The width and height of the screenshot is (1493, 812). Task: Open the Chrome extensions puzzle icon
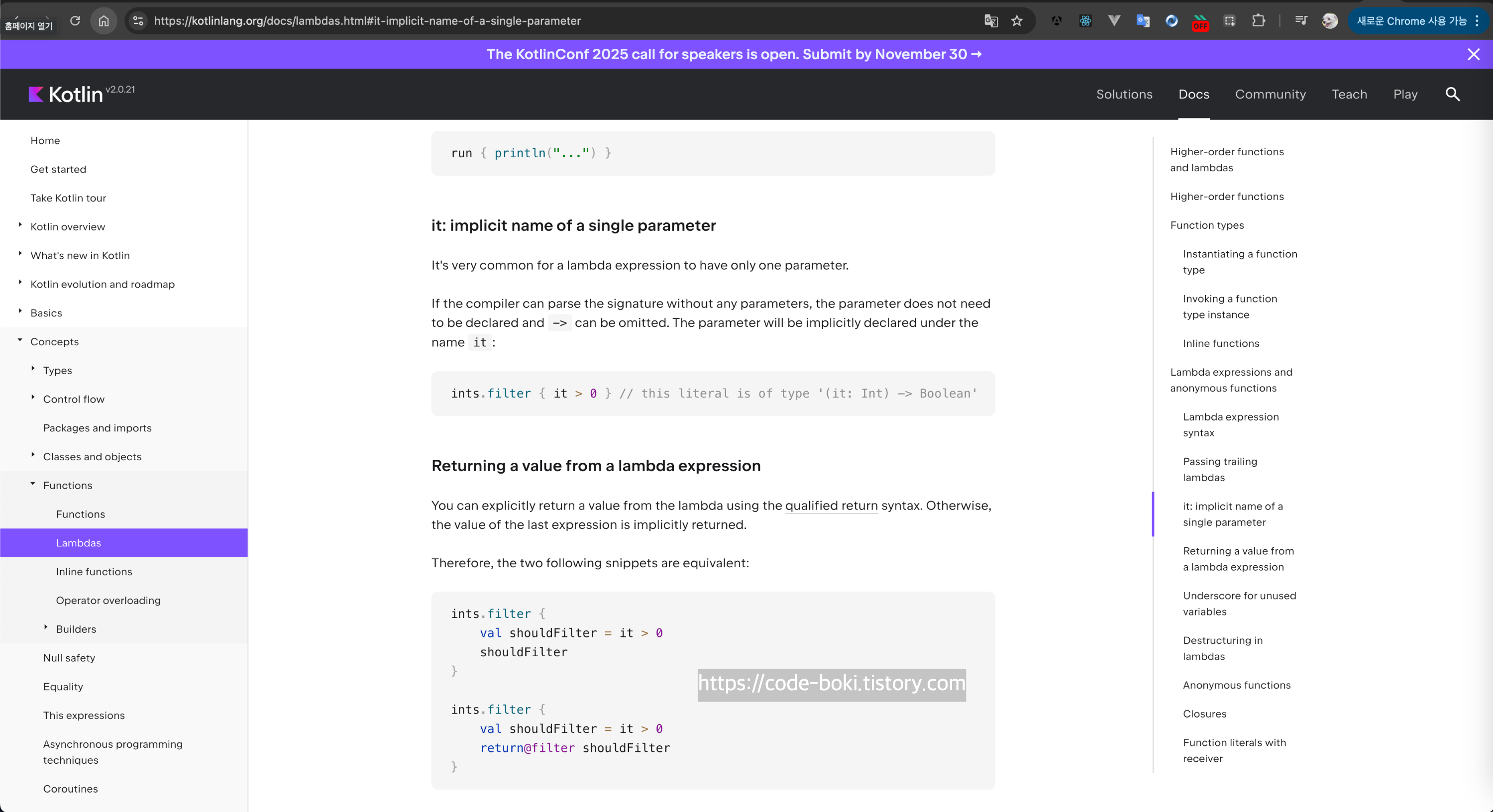pos(1258,21)
